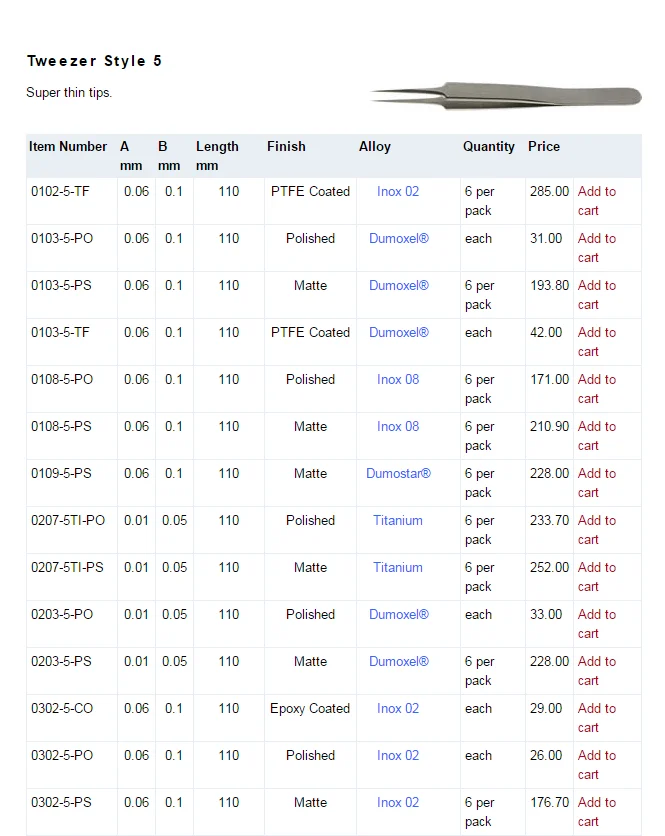Viewport: 665px width, 836px height.
Task: Open Dumoxel alloy link for 0103-5-PO
Action: pos(398,239)
